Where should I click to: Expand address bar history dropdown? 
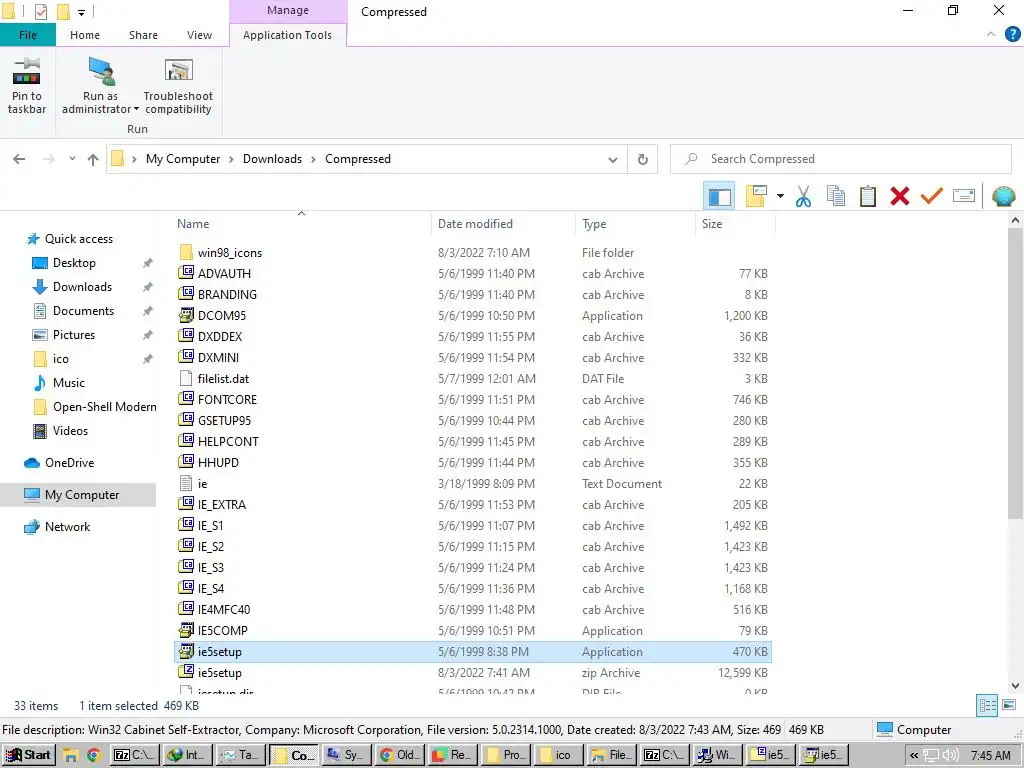click(613, 159)
